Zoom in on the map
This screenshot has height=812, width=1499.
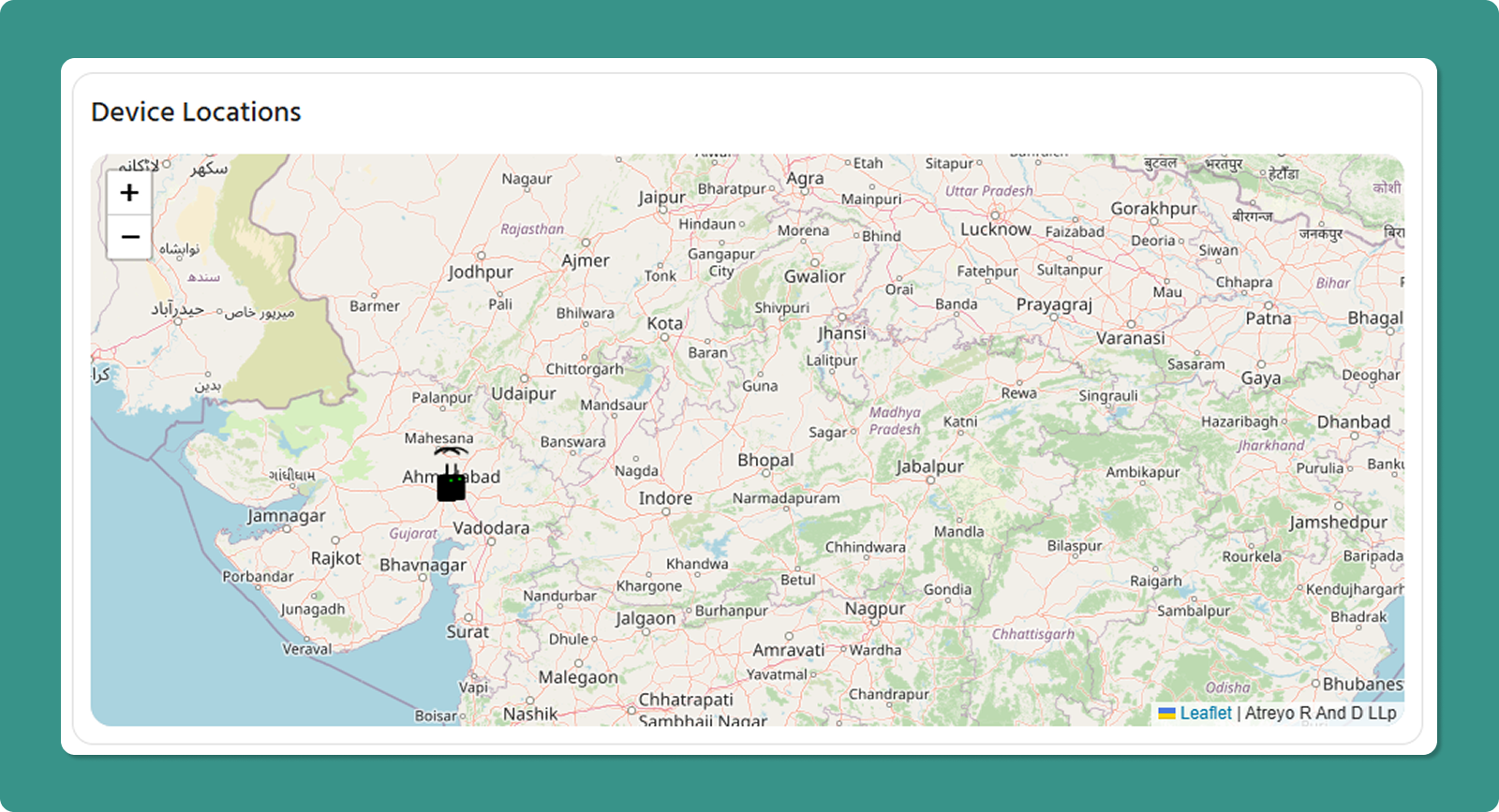coord(129,193)
